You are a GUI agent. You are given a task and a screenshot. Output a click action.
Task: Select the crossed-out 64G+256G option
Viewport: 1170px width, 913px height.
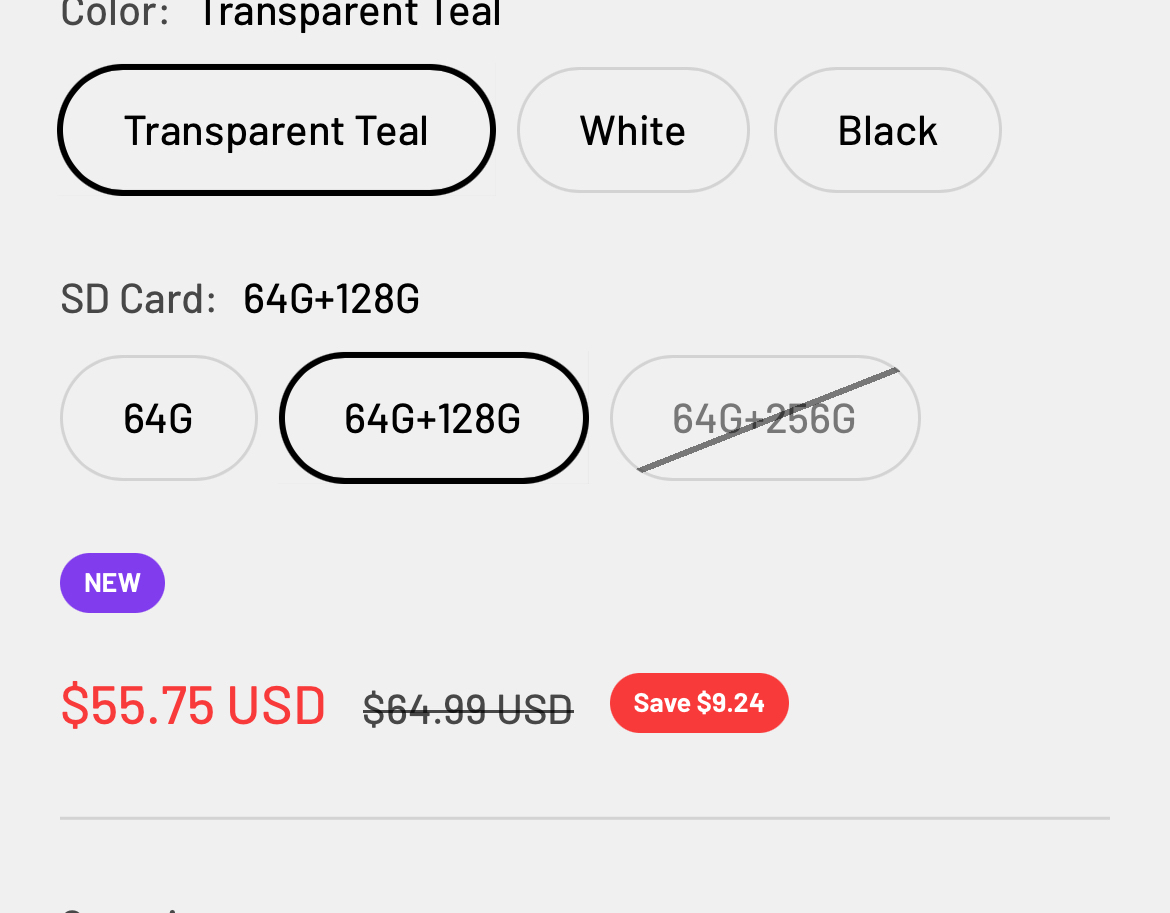764,418
